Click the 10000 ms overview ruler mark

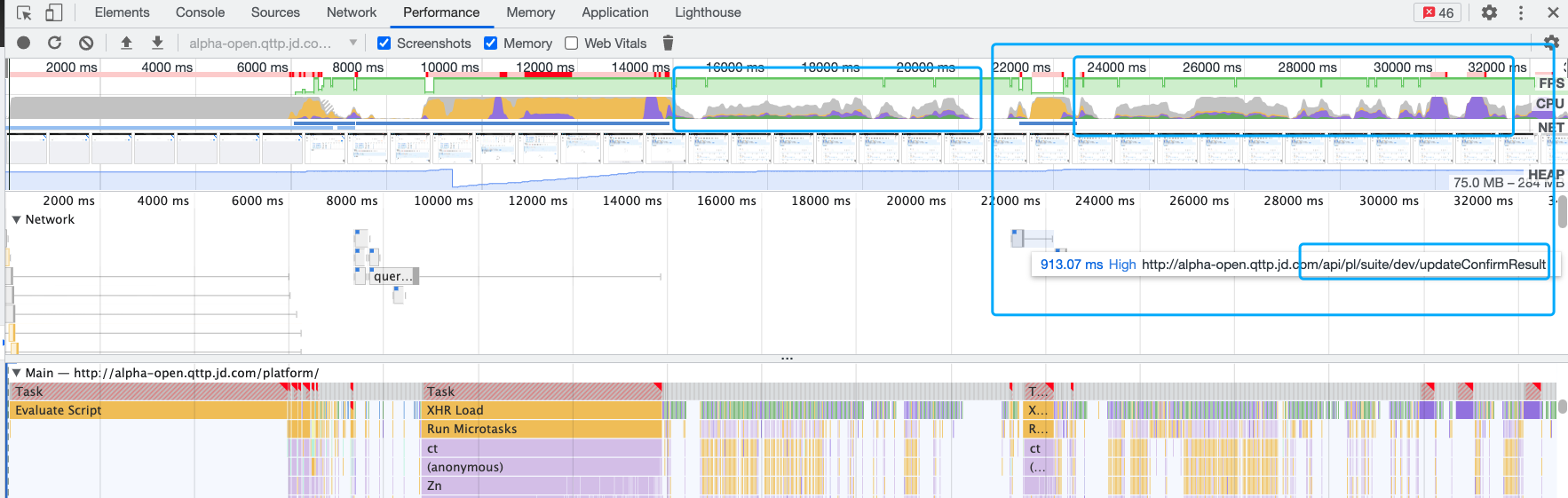[x=450, y=67]
